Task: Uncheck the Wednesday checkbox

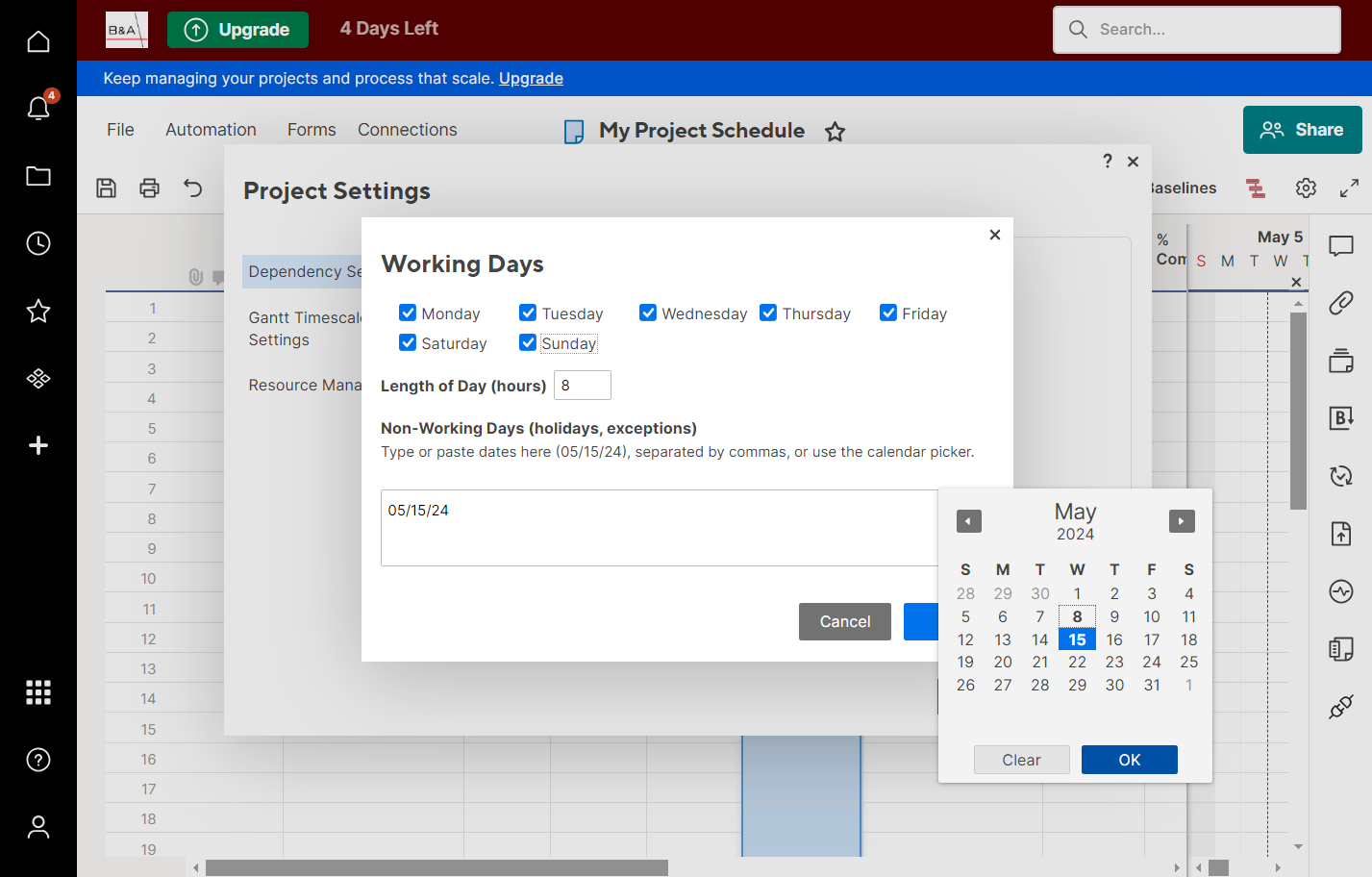Action: pos(648,313)
